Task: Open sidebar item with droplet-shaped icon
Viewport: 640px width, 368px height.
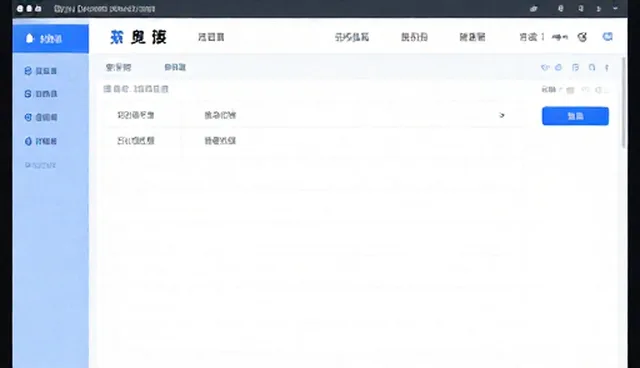Action: click(x=41, y=141)
